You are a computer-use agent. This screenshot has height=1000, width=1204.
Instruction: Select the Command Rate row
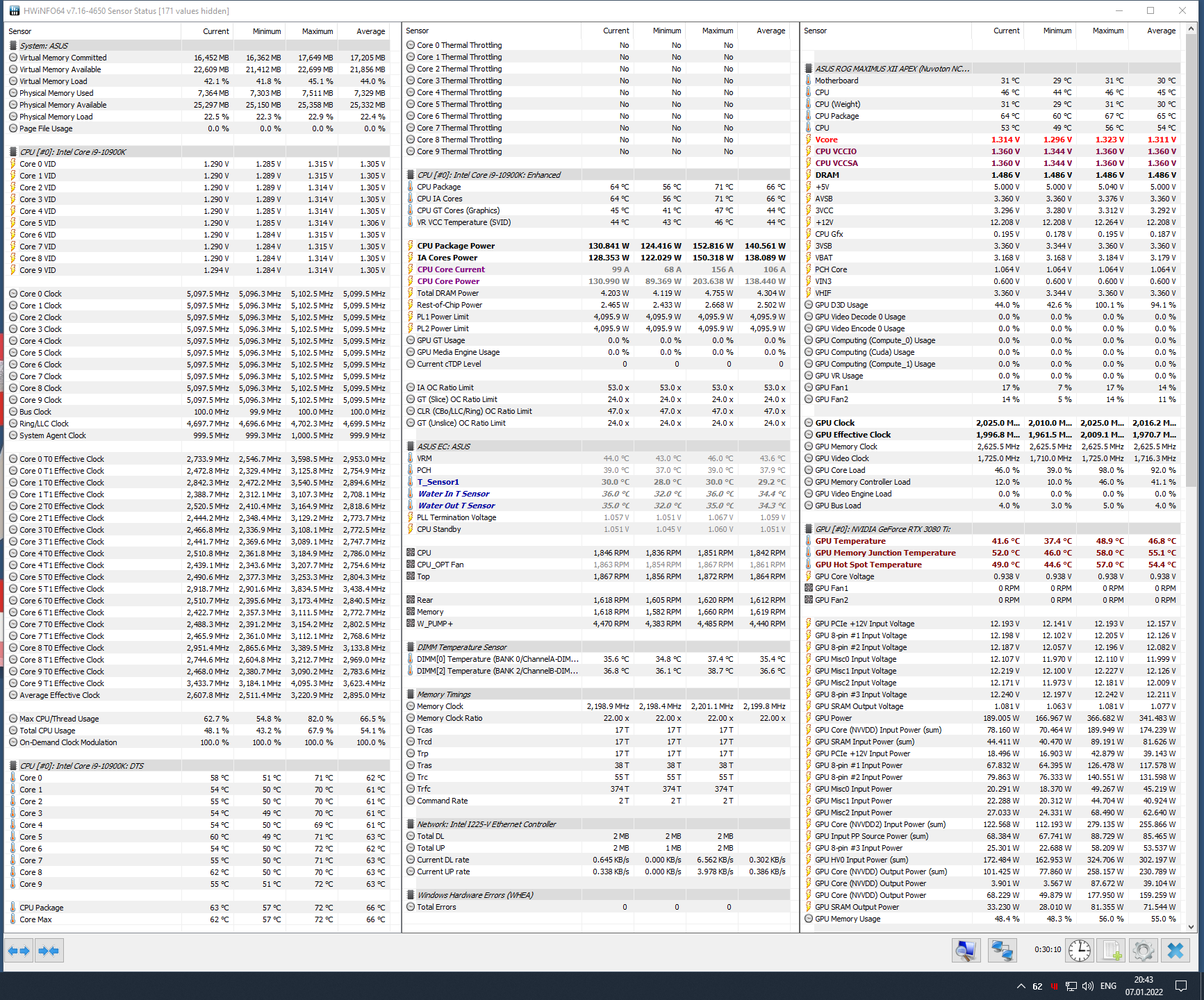pos(597,801)
